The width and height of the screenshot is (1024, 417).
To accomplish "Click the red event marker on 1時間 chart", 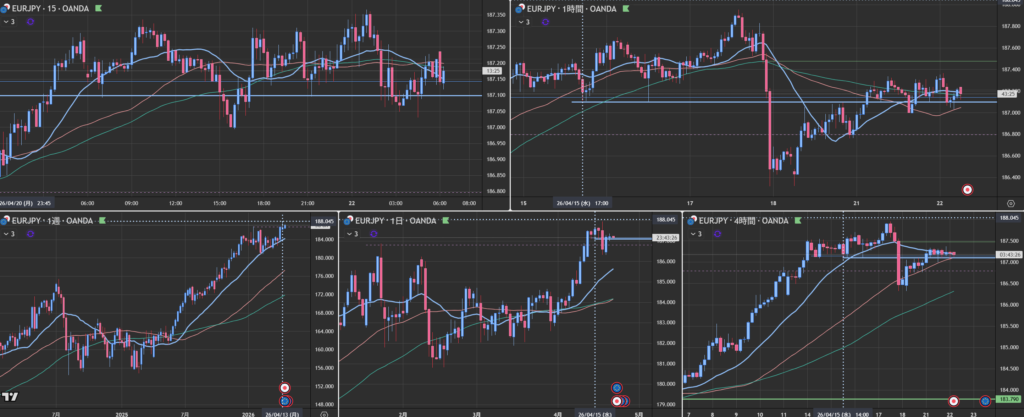I will [x=967, y=189].
